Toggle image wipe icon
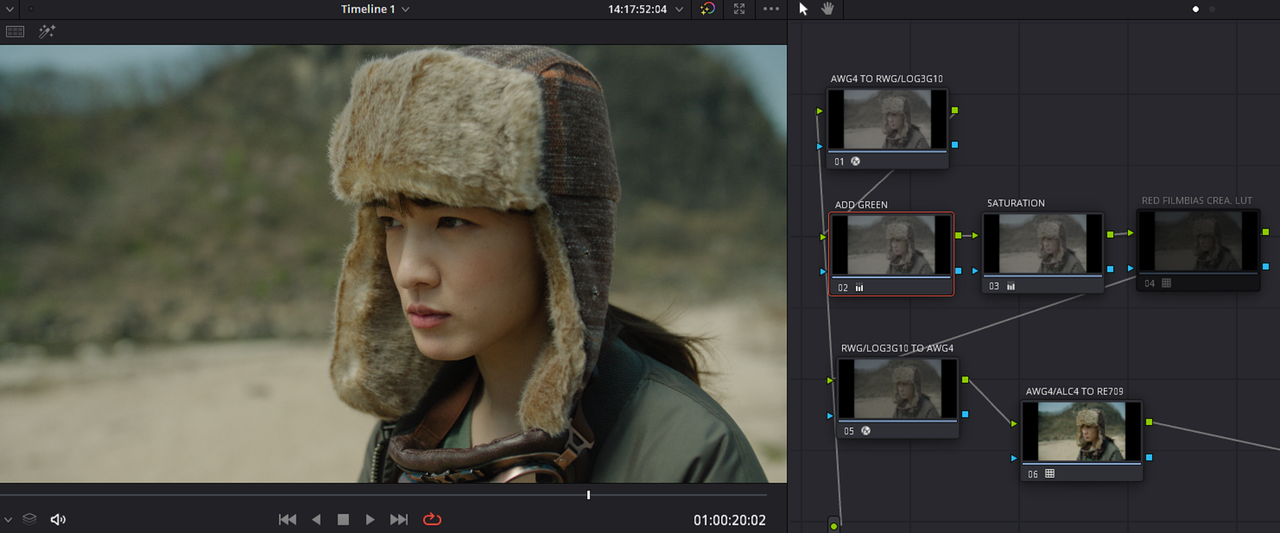1280x533 pixels. coord(15,32)
